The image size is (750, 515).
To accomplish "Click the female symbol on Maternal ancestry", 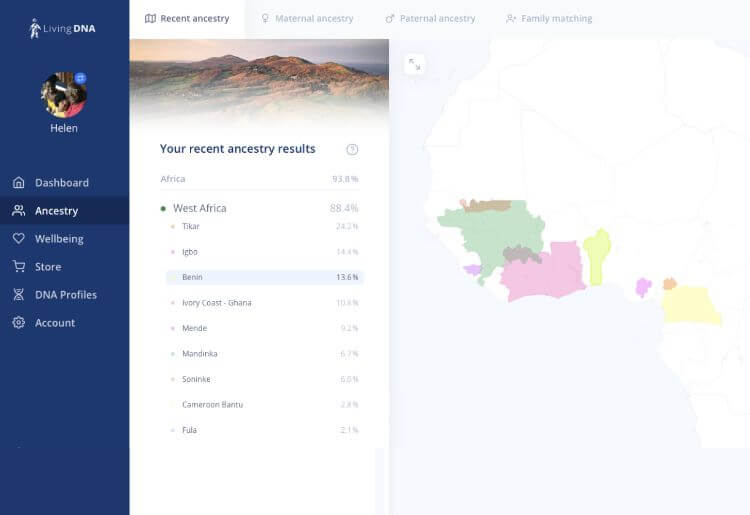I will coord(265,18).
